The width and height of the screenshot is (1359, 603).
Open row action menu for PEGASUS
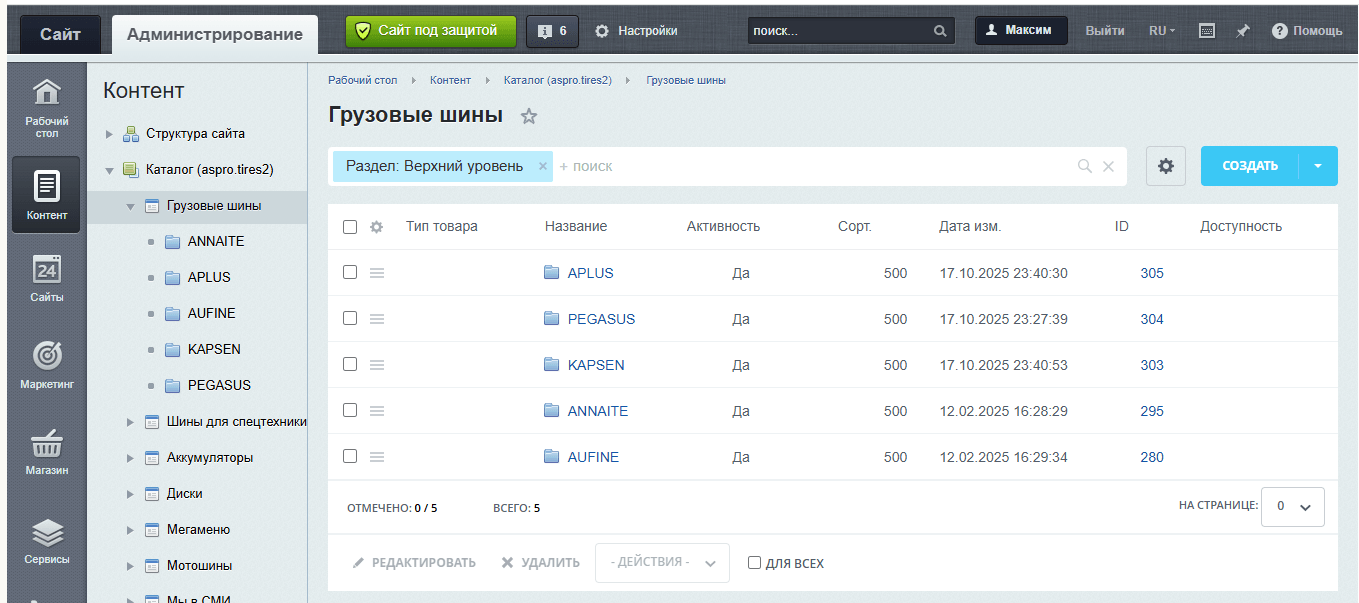click(377, 319)
